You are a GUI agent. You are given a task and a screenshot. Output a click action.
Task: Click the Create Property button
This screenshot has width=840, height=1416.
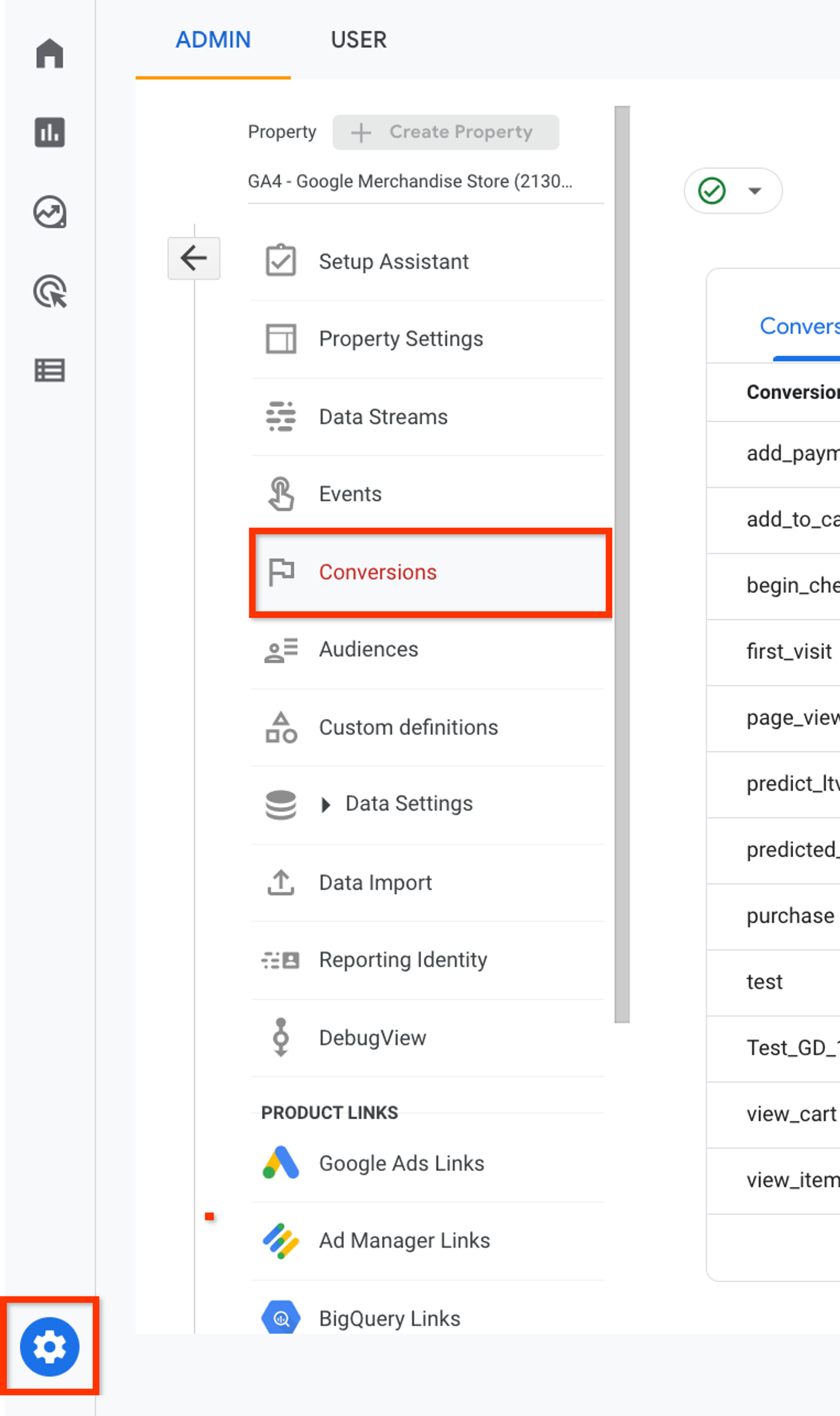click(445, 133)
